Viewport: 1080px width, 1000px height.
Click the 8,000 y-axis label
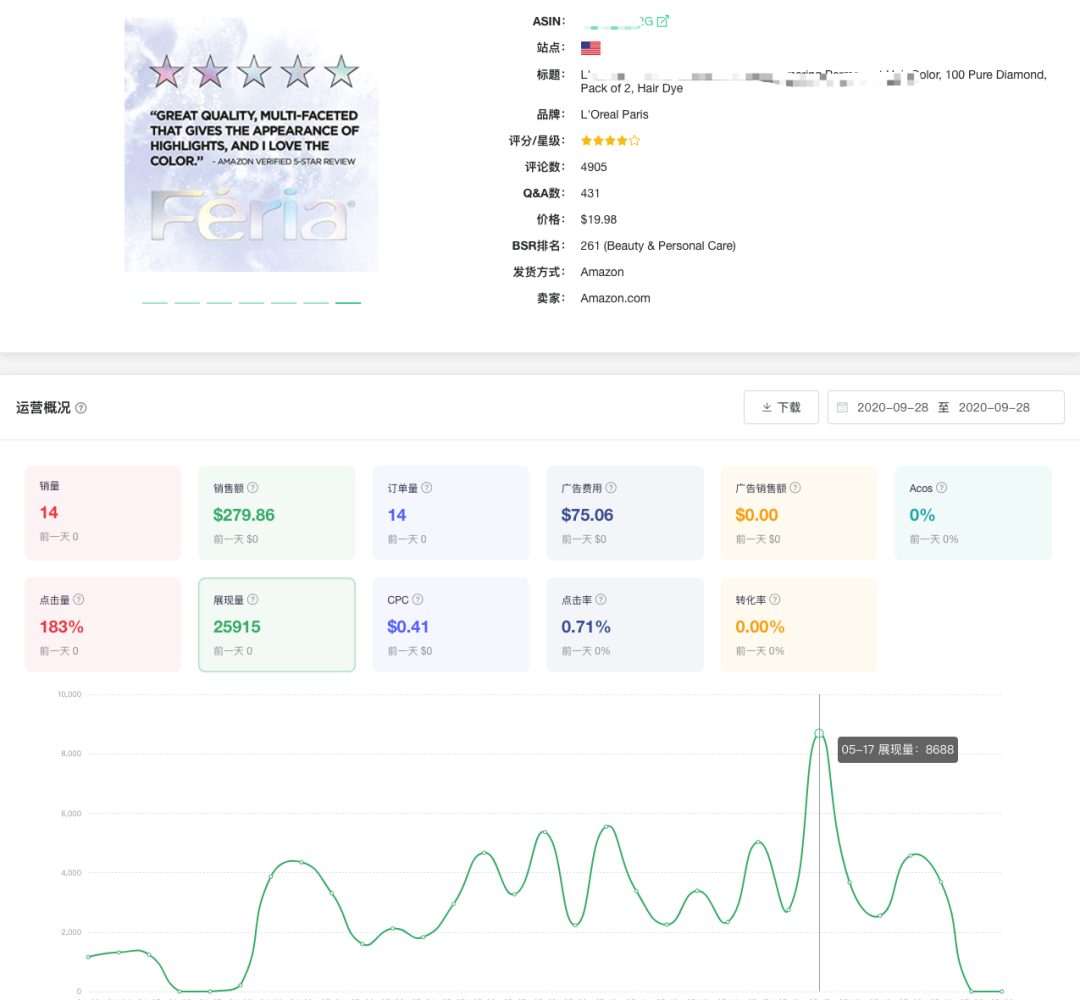[x=71, y=753]
